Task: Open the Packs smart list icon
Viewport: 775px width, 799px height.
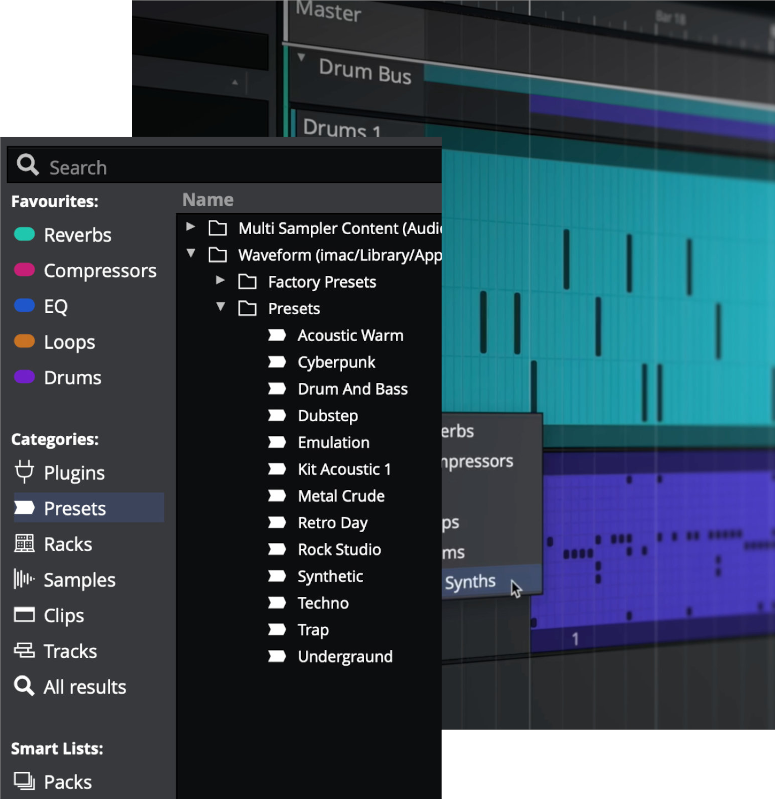Action: 24,782
